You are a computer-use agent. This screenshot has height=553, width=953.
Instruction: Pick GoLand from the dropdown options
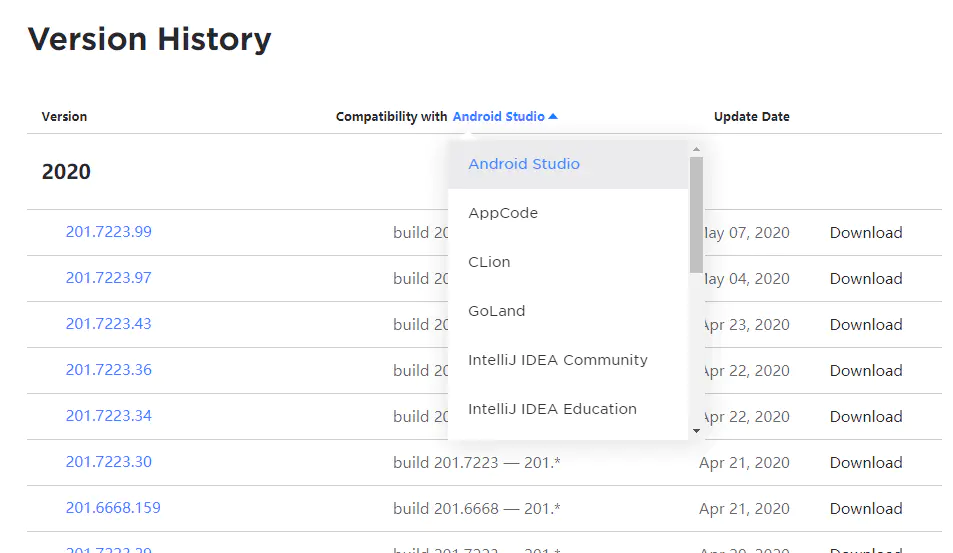pyautogui.click(x=496, y=311)
